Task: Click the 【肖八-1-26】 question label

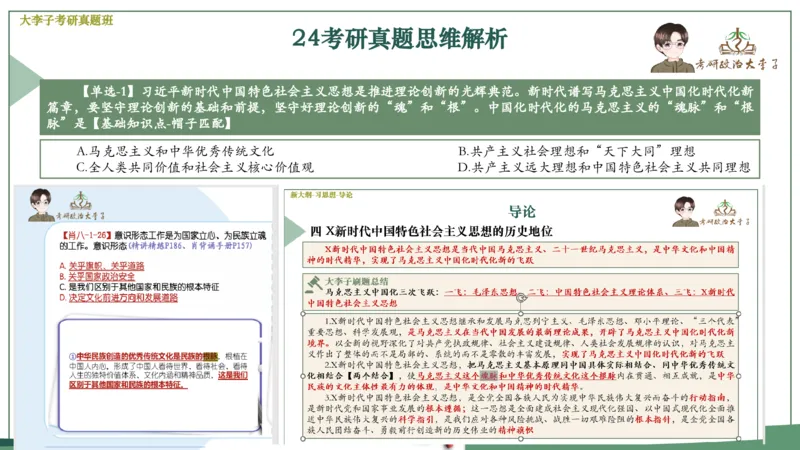Action: tap(86, 235)
